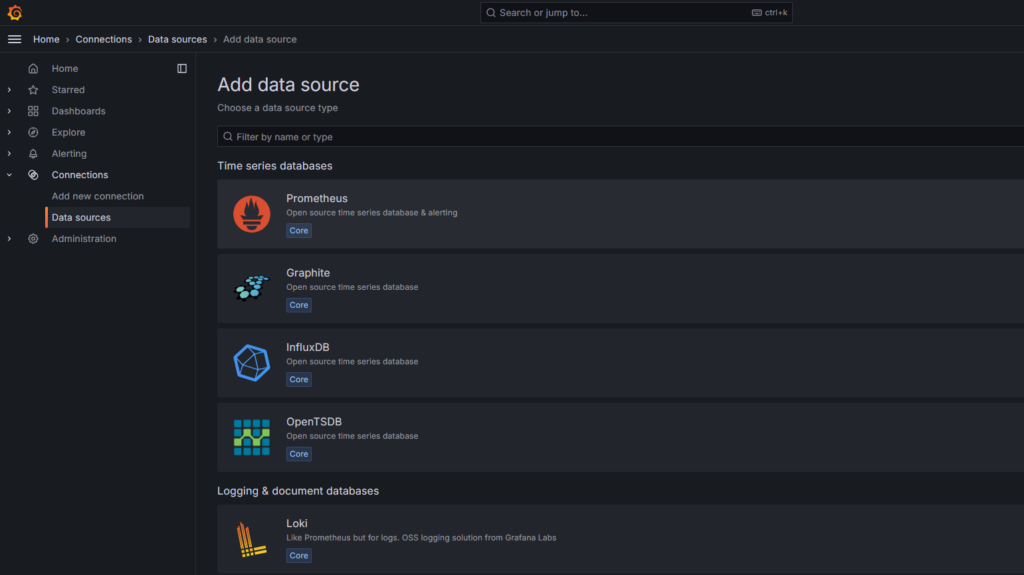
Task: Expand the Administration section chevron
Action: (9, 238)
